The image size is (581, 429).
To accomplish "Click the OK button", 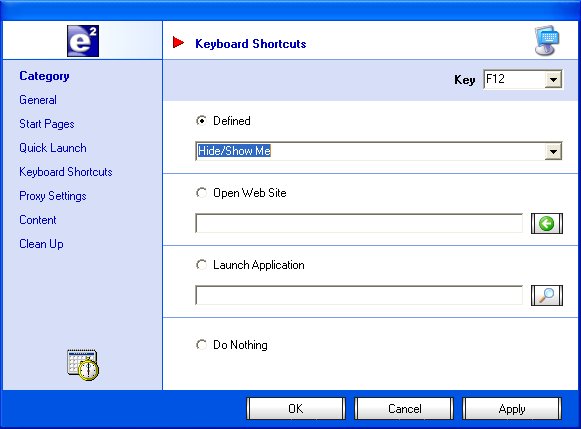I will 296,409.
